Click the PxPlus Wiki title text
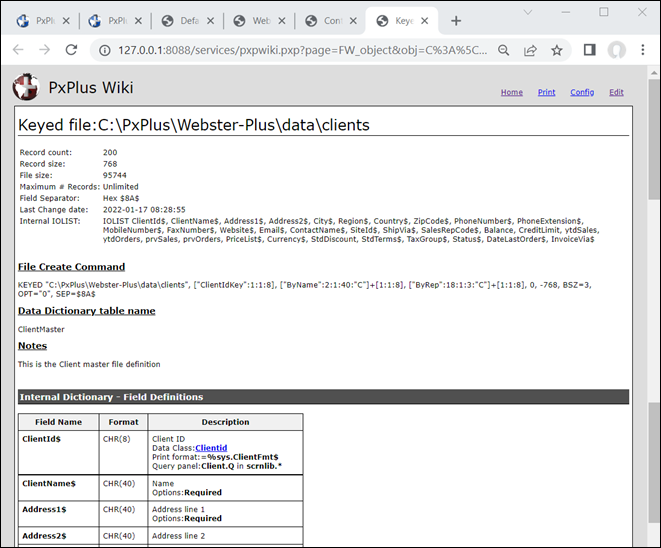Image resolution: width=661 pixels, height=548 pixels. (91, 88)
